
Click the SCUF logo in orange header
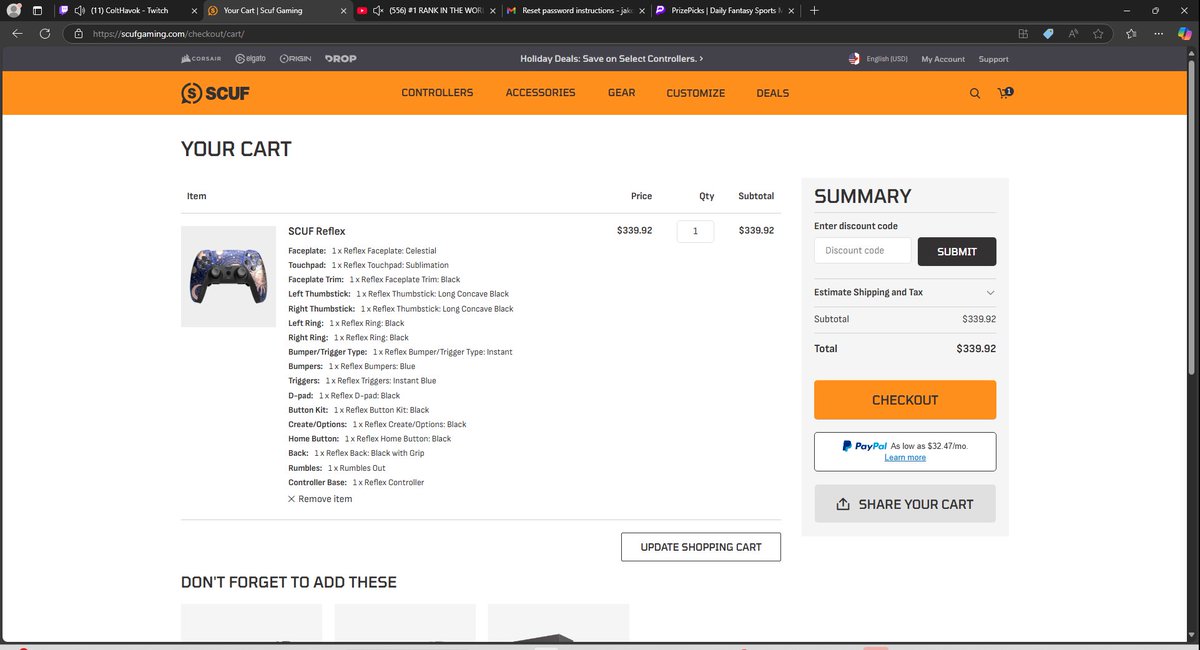(x=215, y=93)
